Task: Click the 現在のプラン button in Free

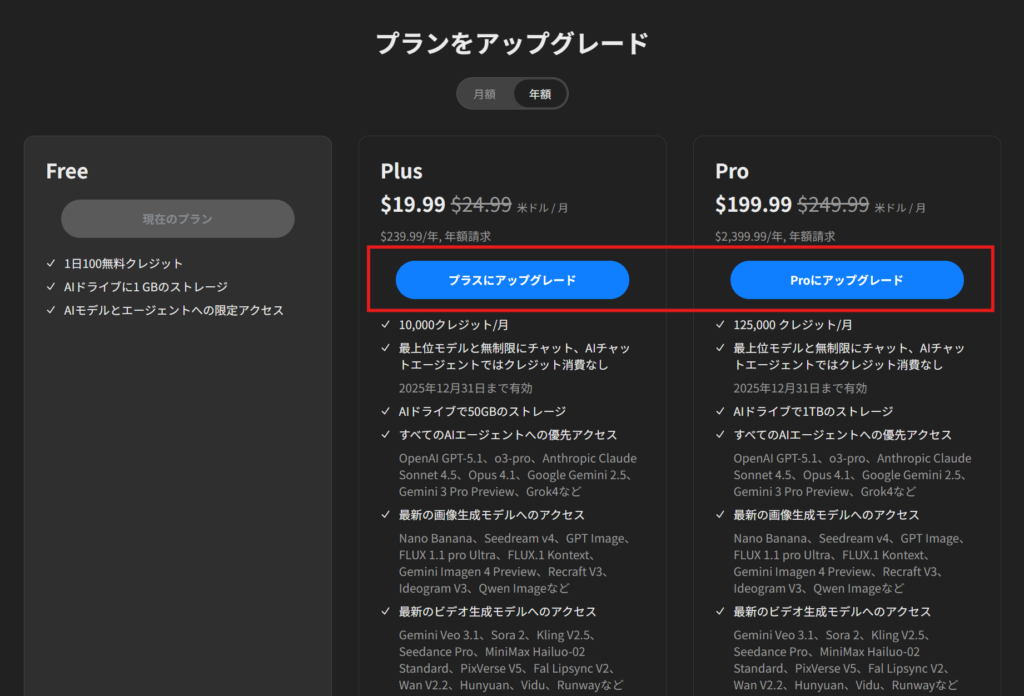Action: [177, 219]
